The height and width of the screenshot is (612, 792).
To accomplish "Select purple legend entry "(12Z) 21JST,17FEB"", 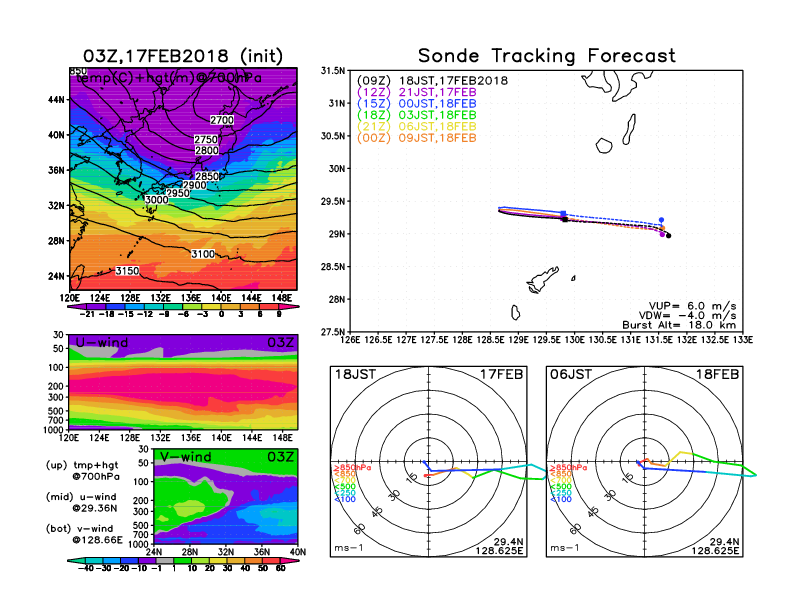I will point(417,92).
